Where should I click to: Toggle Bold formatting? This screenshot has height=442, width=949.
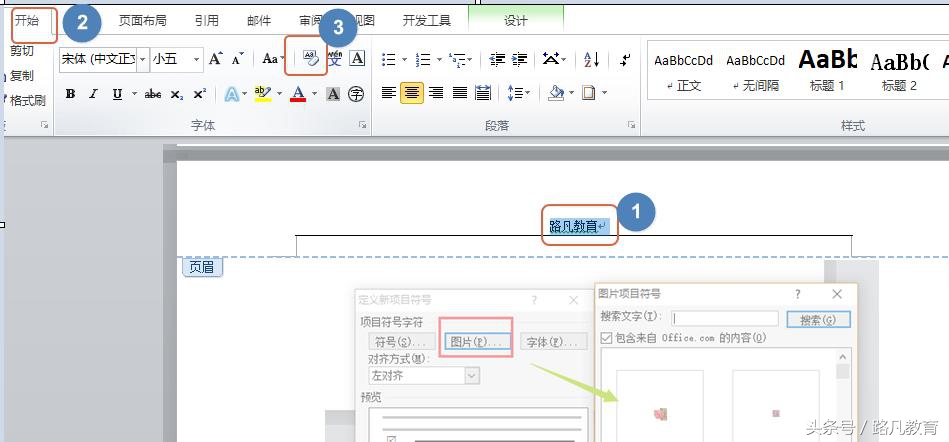70,94
